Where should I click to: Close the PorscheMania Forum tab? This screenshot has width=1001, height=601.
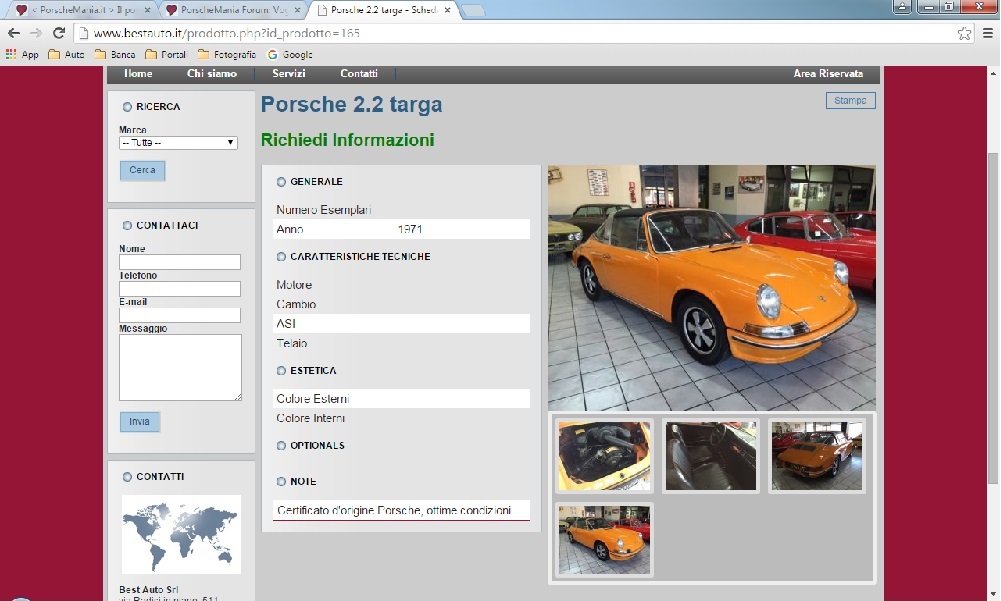click(298, 10)
